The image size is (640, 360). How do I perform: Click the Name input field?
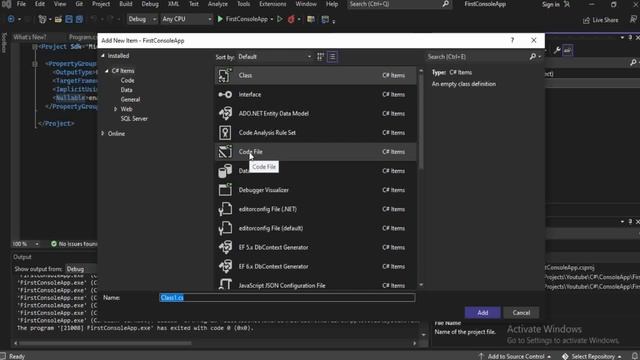tap(287, 298)
